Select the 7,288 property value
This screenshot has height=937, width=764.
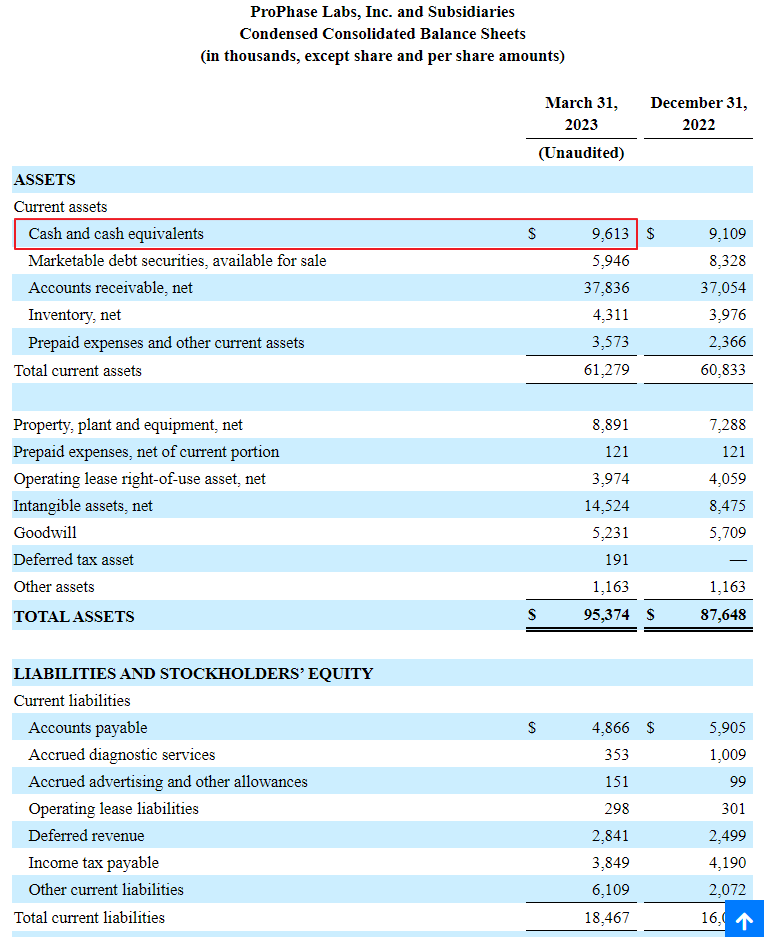pos(728,425)
